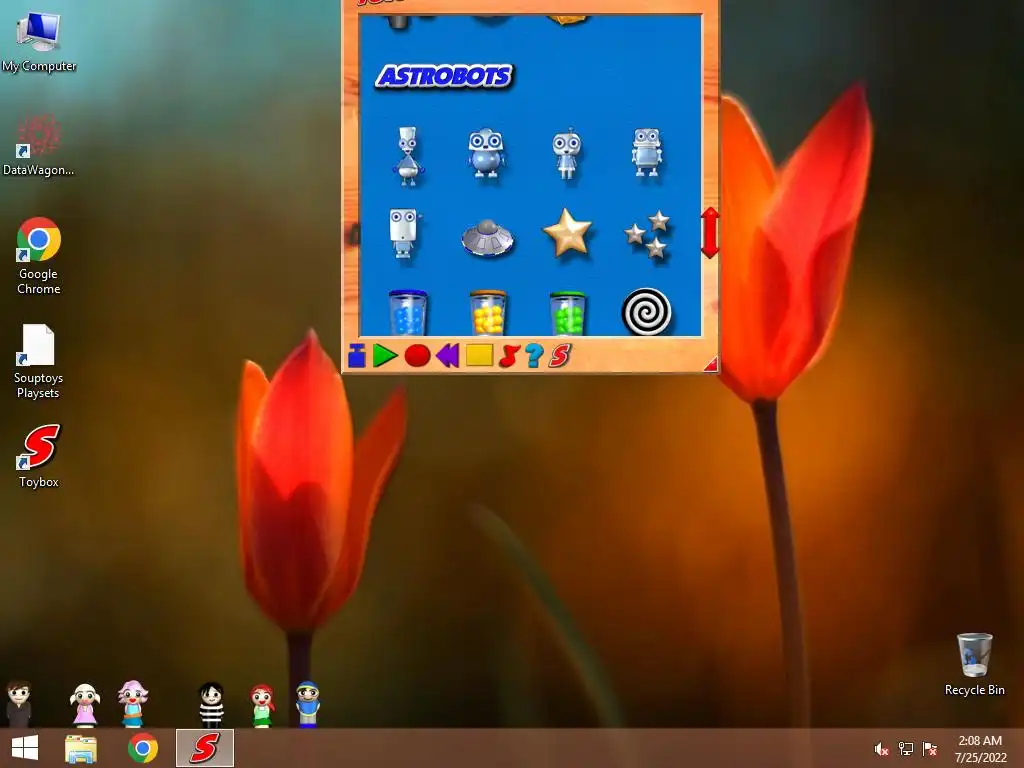The width and height of the screenshot is (1024, 768).
Task: Click the Action Center flag icon
Action: pos(929,749)
